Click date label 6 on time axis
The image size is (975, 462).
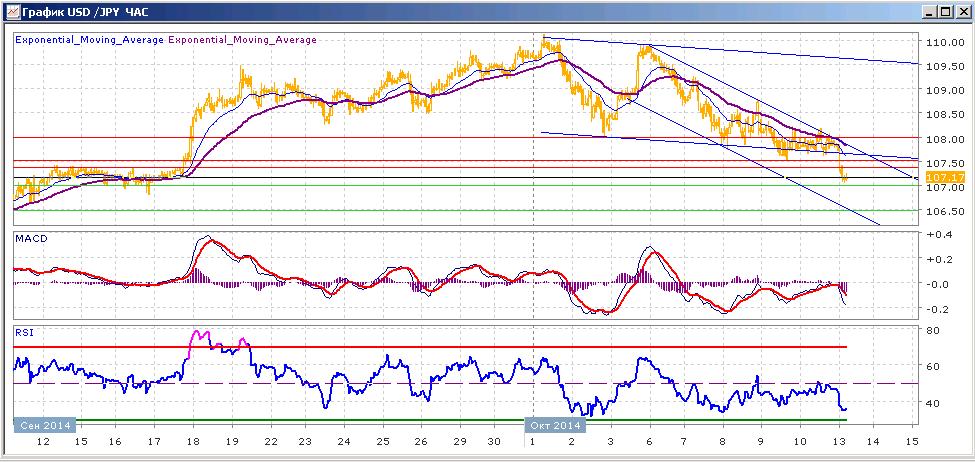(x=650, y=441)
